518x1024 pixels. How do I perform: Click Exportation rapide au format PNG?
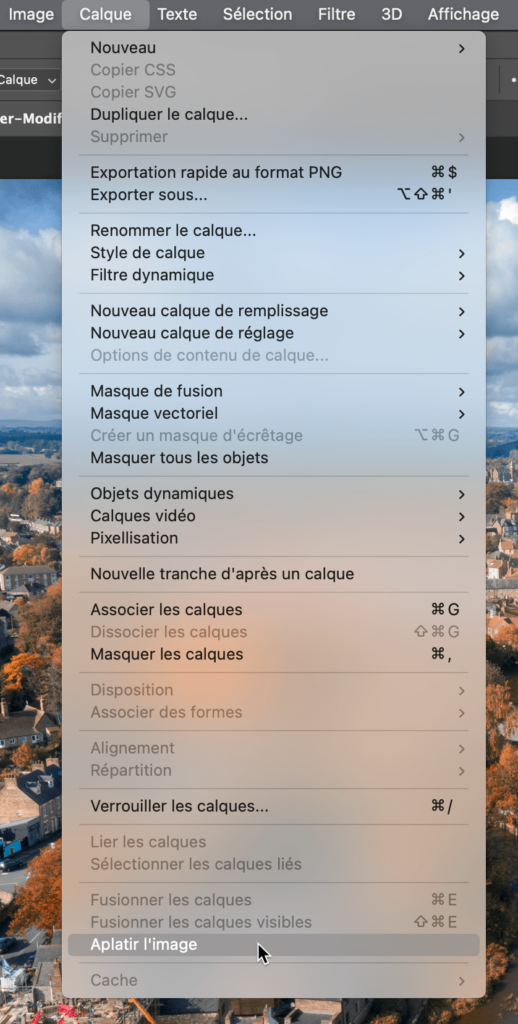coord(274,172)
